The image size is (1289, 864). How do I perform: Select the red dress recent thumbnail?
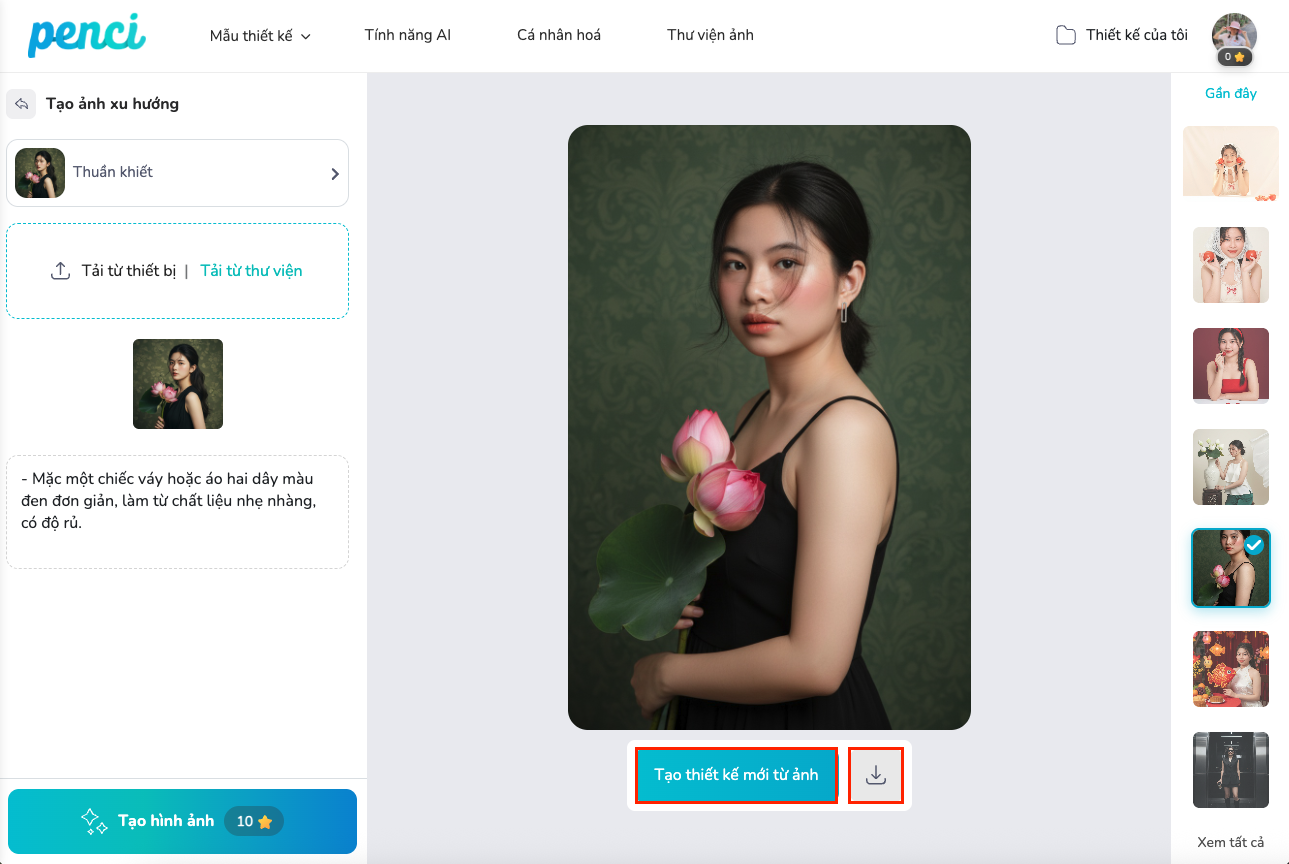pyautogui.click(x=1230, y=366)
